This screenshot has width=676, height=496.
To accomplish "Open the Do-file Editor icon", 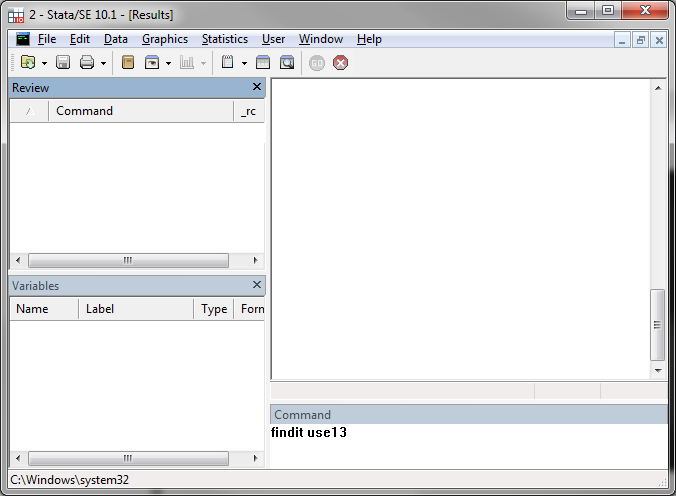I will 228,63.
